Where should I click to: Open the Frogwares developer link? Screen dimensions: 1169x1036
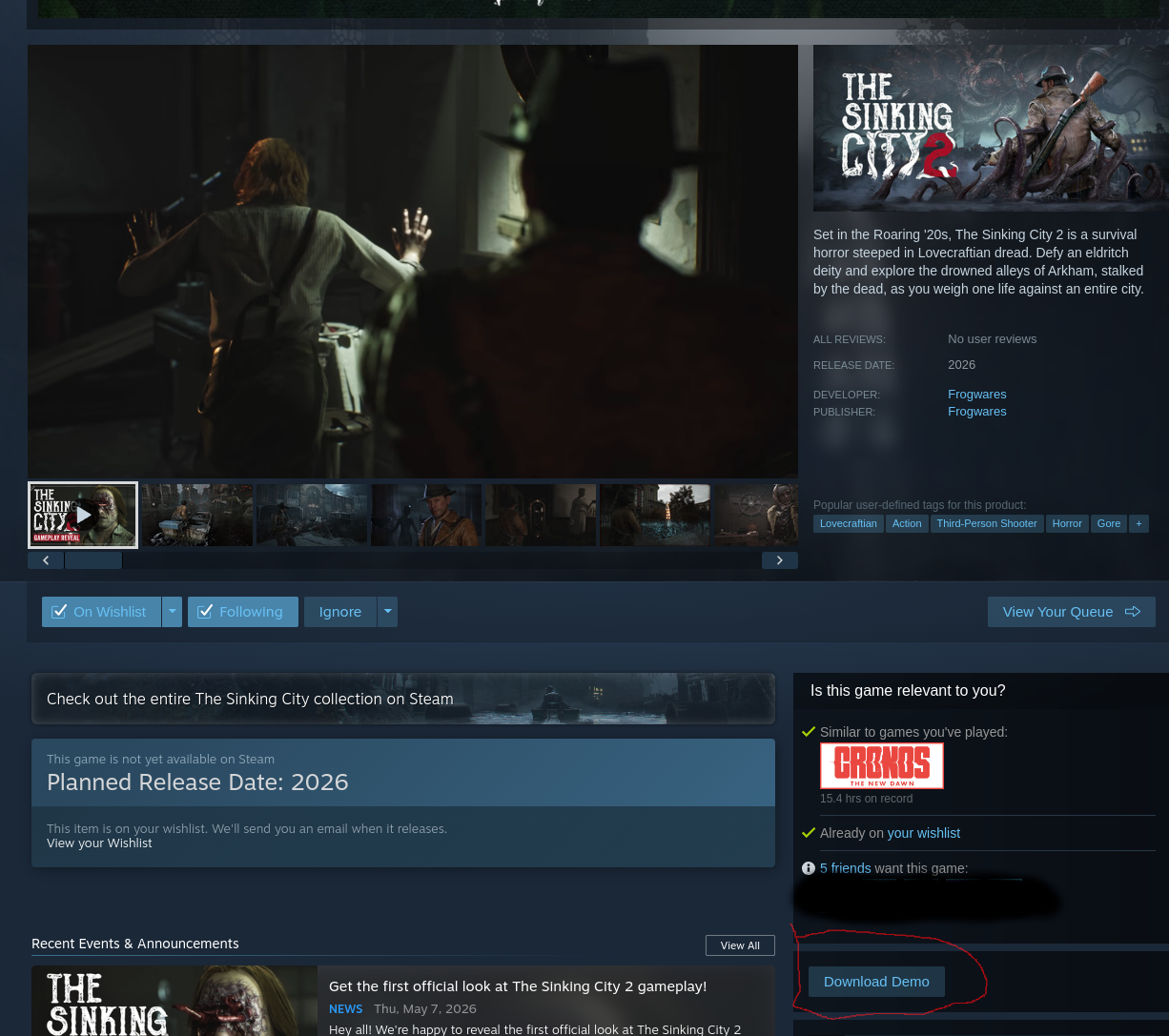tap(976, 395)
